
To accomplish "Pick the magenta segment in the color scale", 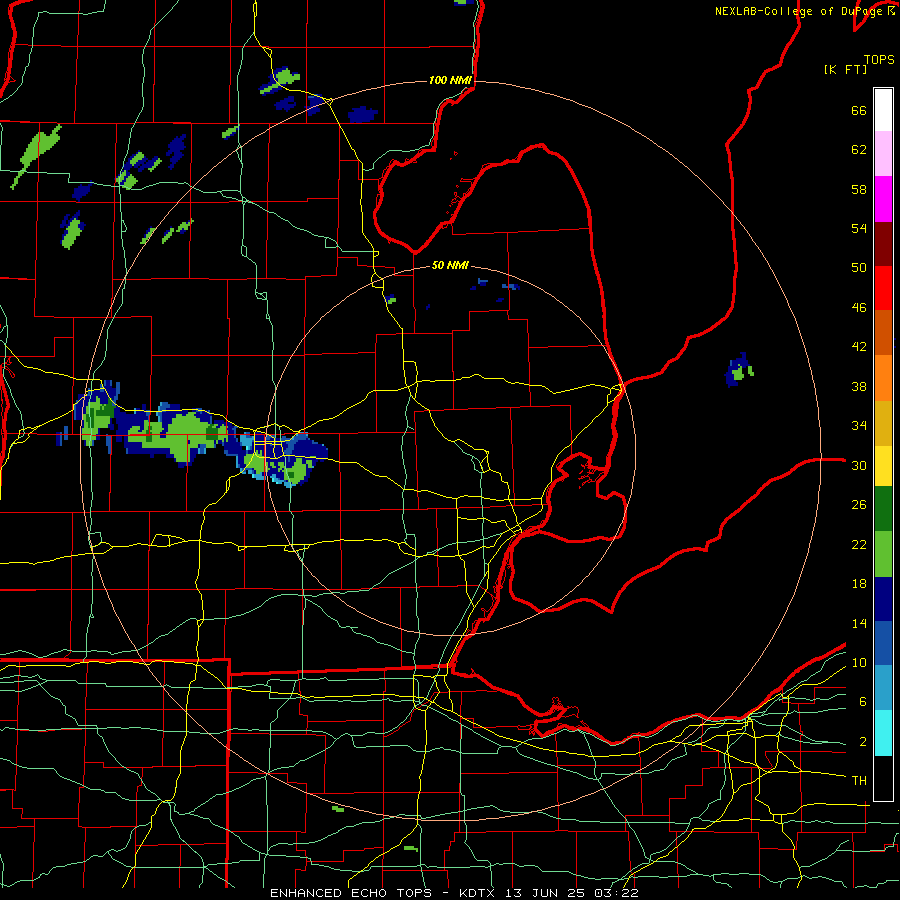I will [x=883, y=199].
